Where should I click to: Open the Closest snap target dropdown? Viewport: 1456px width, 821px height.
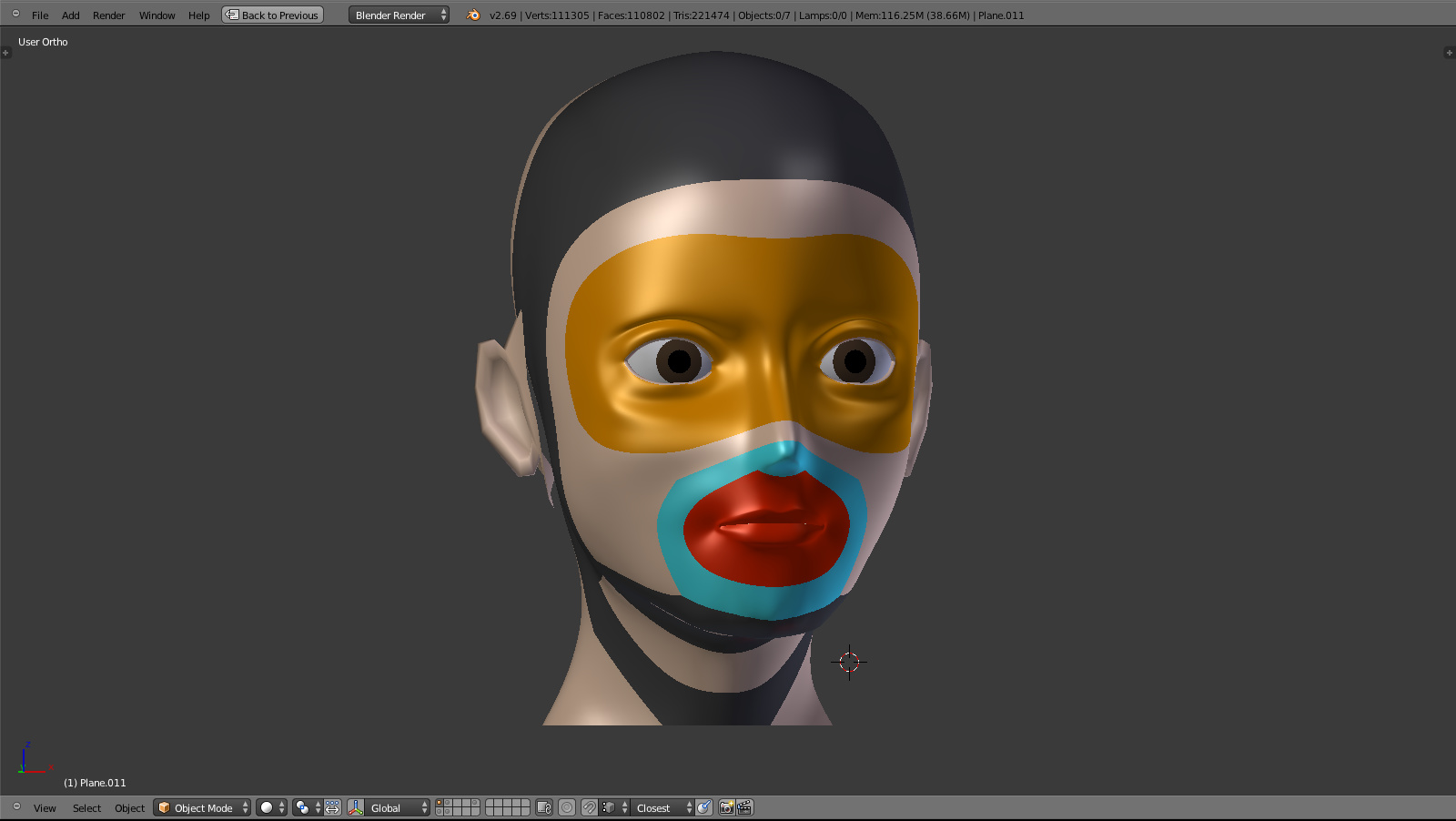[662, 807]
